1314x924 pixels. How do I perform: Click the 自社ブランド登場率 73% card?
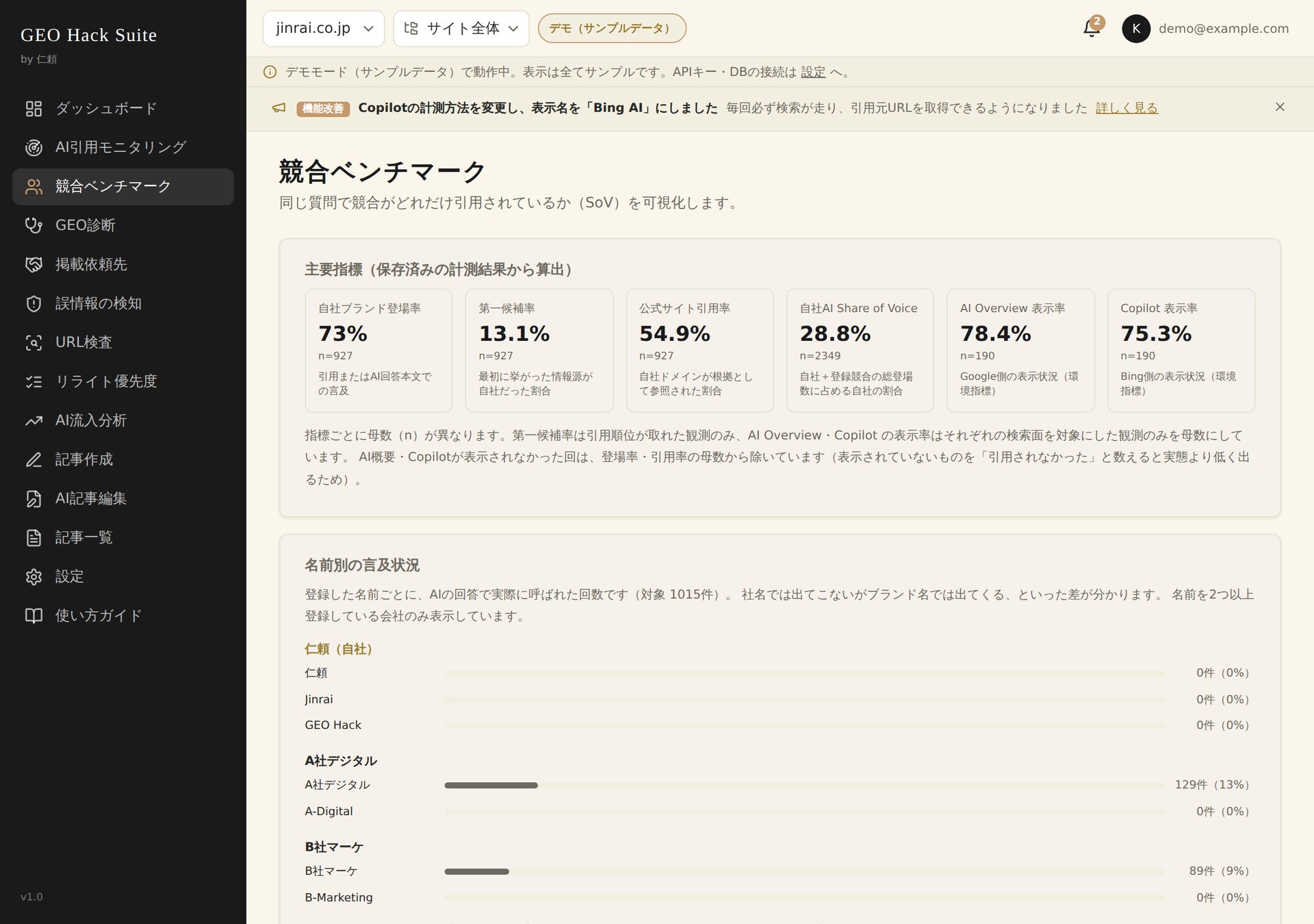[378, 350]
